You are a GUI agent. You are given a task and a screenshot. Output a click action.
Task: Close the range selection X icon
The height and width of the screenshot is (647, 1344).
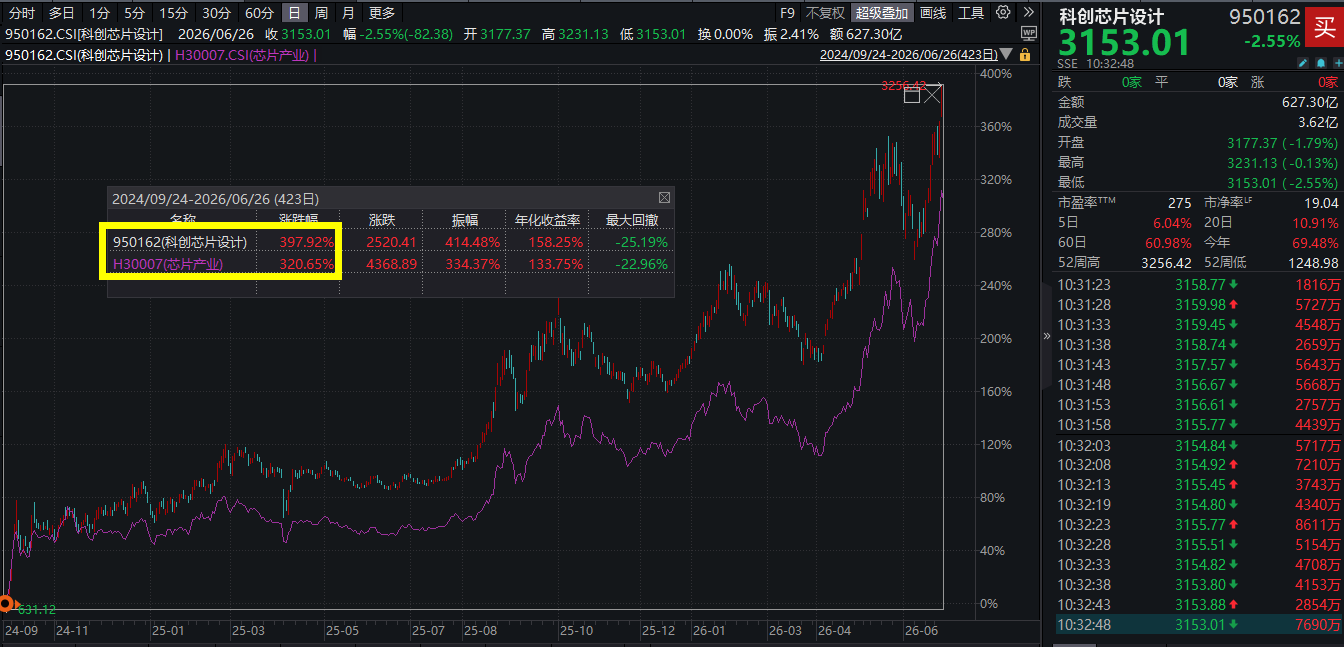coord(932,94)
